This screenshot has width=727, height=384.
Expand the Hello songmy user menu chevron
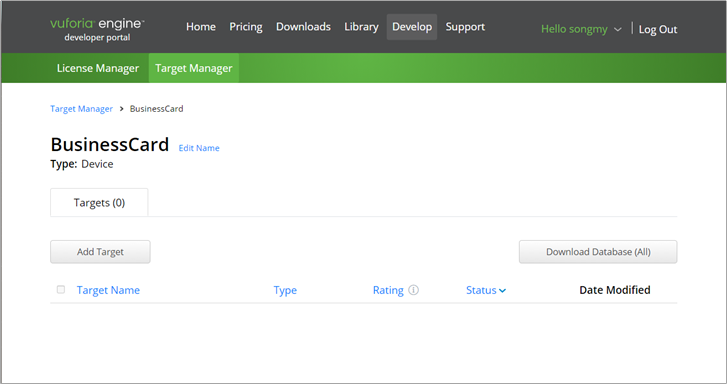click(x=618, y=29)
